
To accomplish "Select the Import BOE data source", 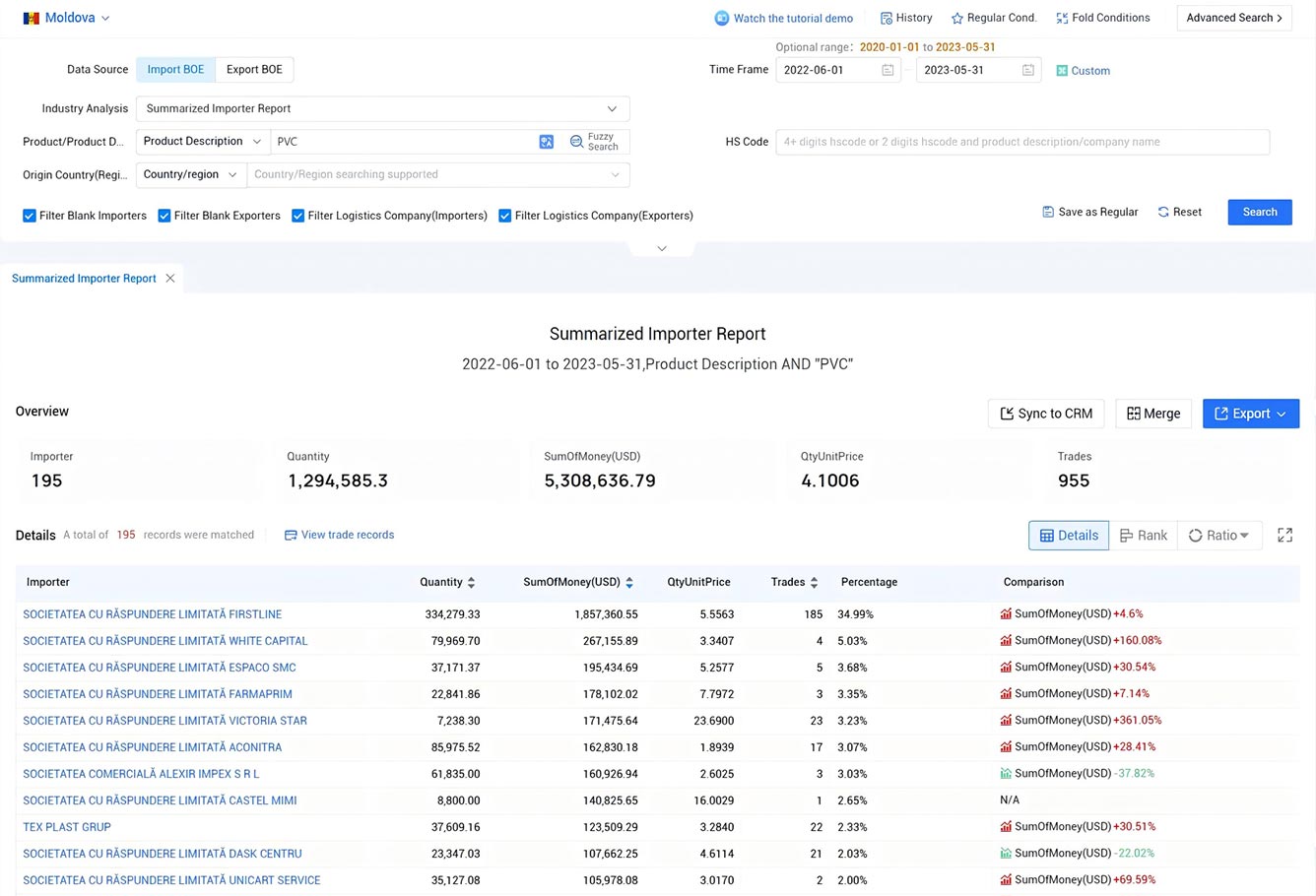I will pos(175,69).
